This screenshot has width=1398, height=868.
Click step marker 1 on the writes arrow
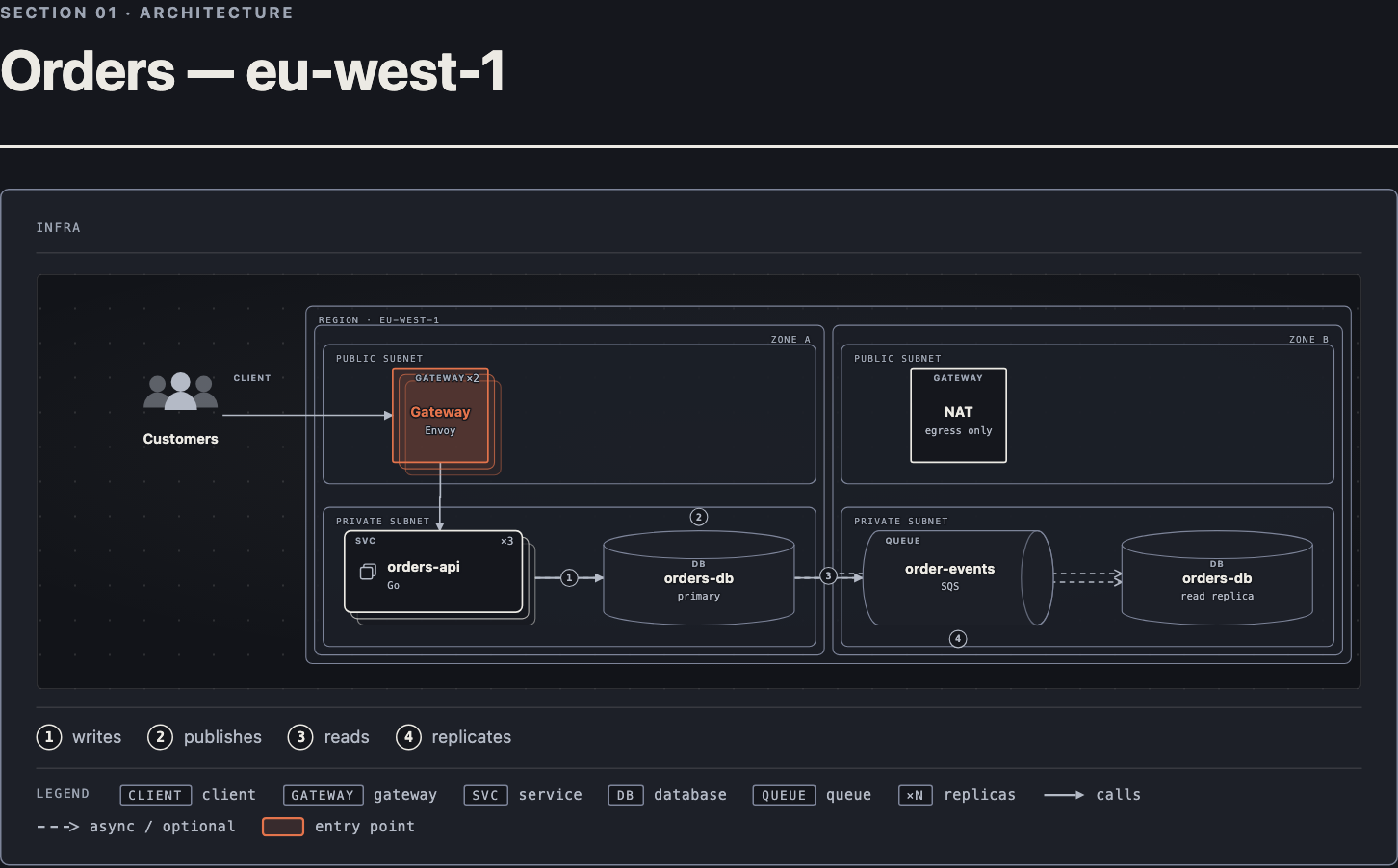569,577
